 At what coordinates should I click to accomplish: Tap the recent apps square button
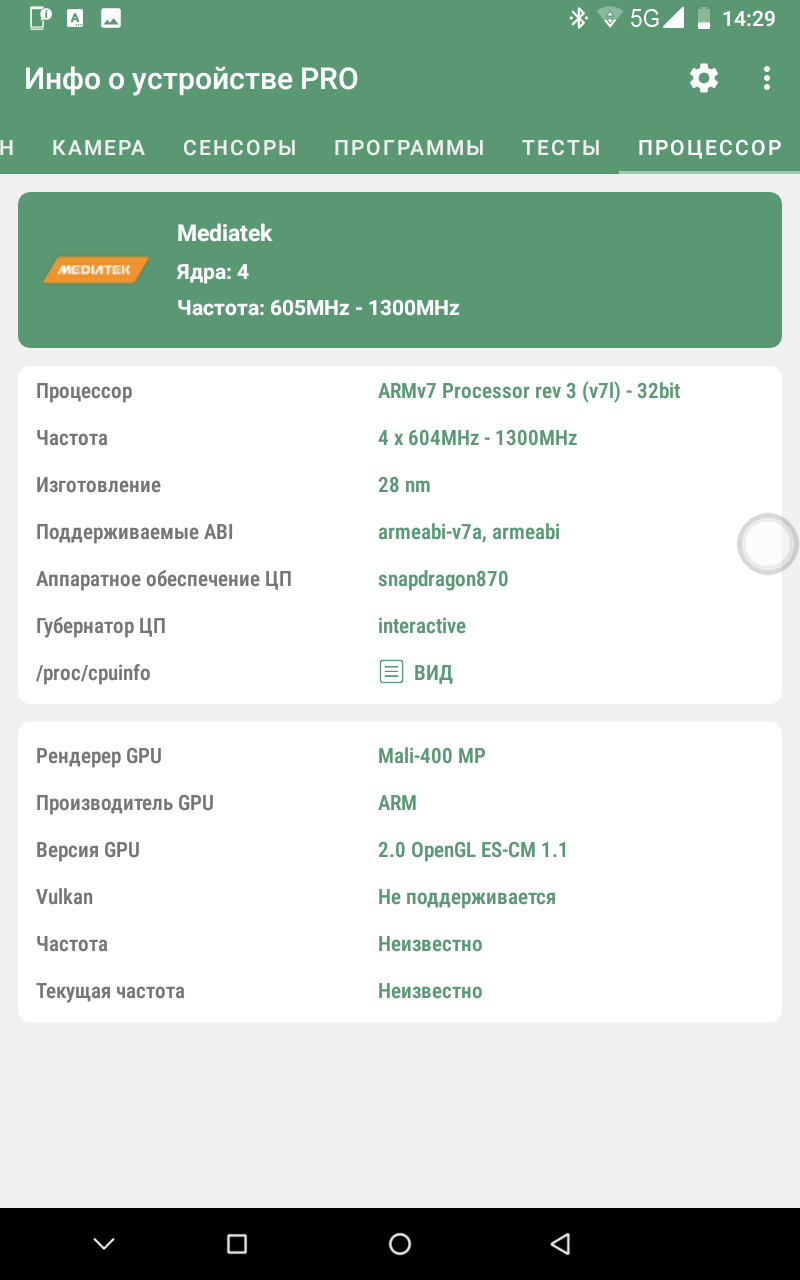click(x=237, y=1243)
